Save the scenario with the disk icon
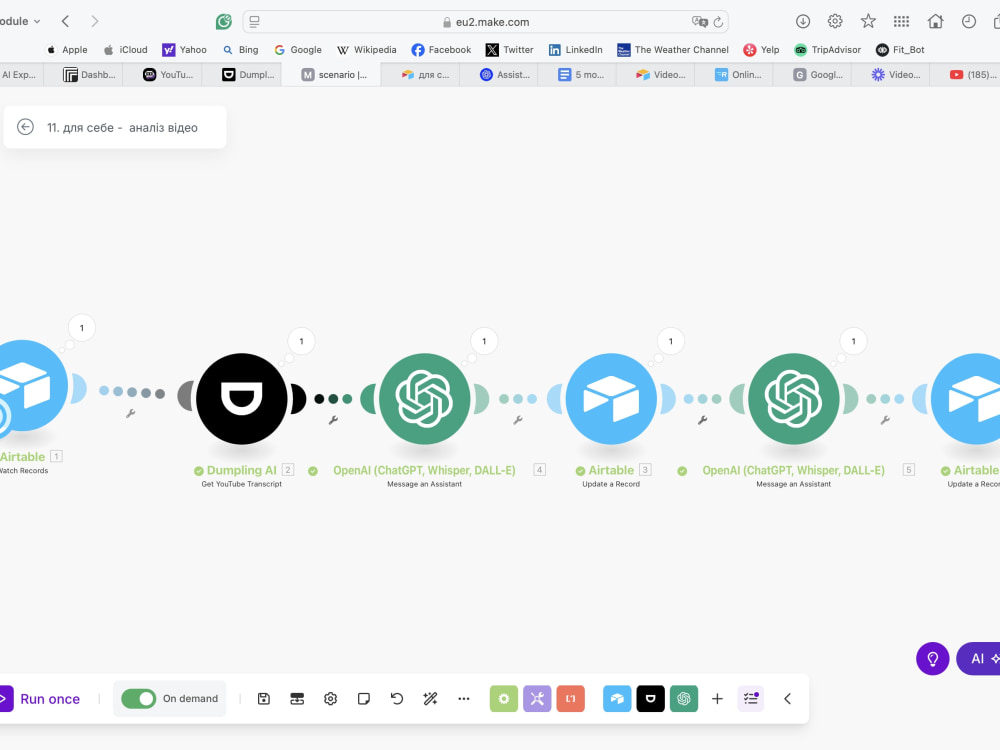 263,699
